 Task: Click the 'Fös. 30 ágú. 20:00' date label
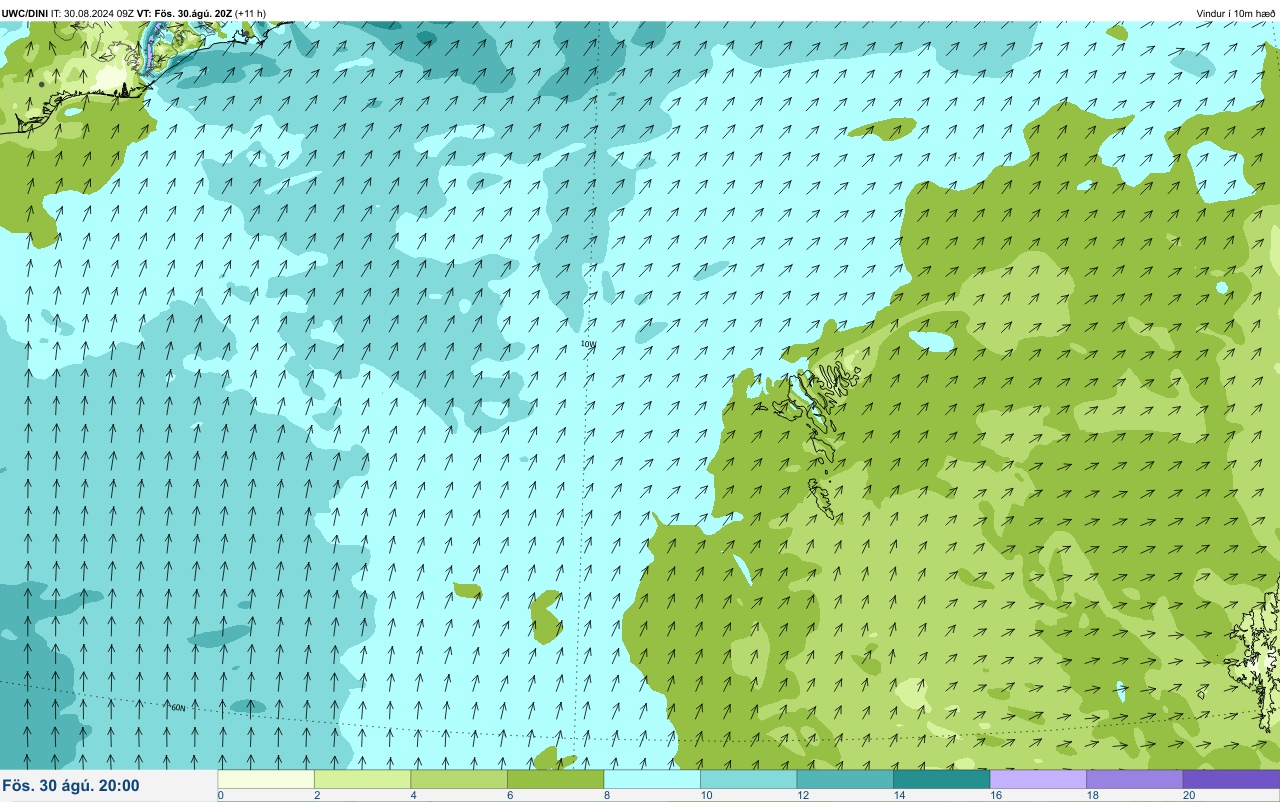click(71, 786)
